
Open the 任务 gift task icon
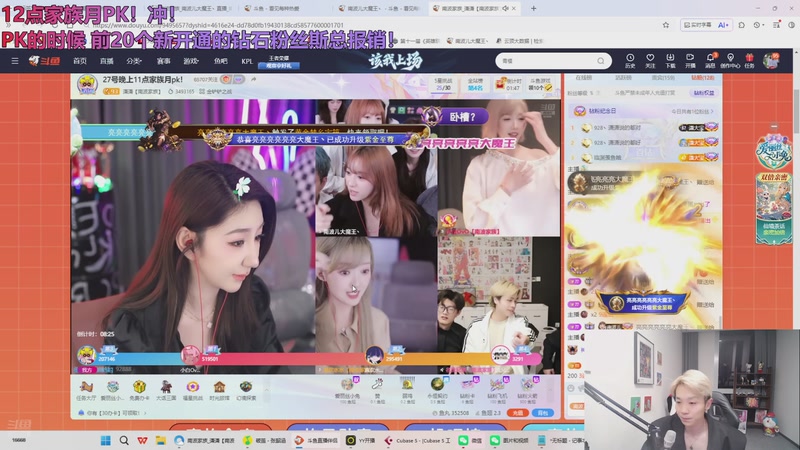click(749, 61)
